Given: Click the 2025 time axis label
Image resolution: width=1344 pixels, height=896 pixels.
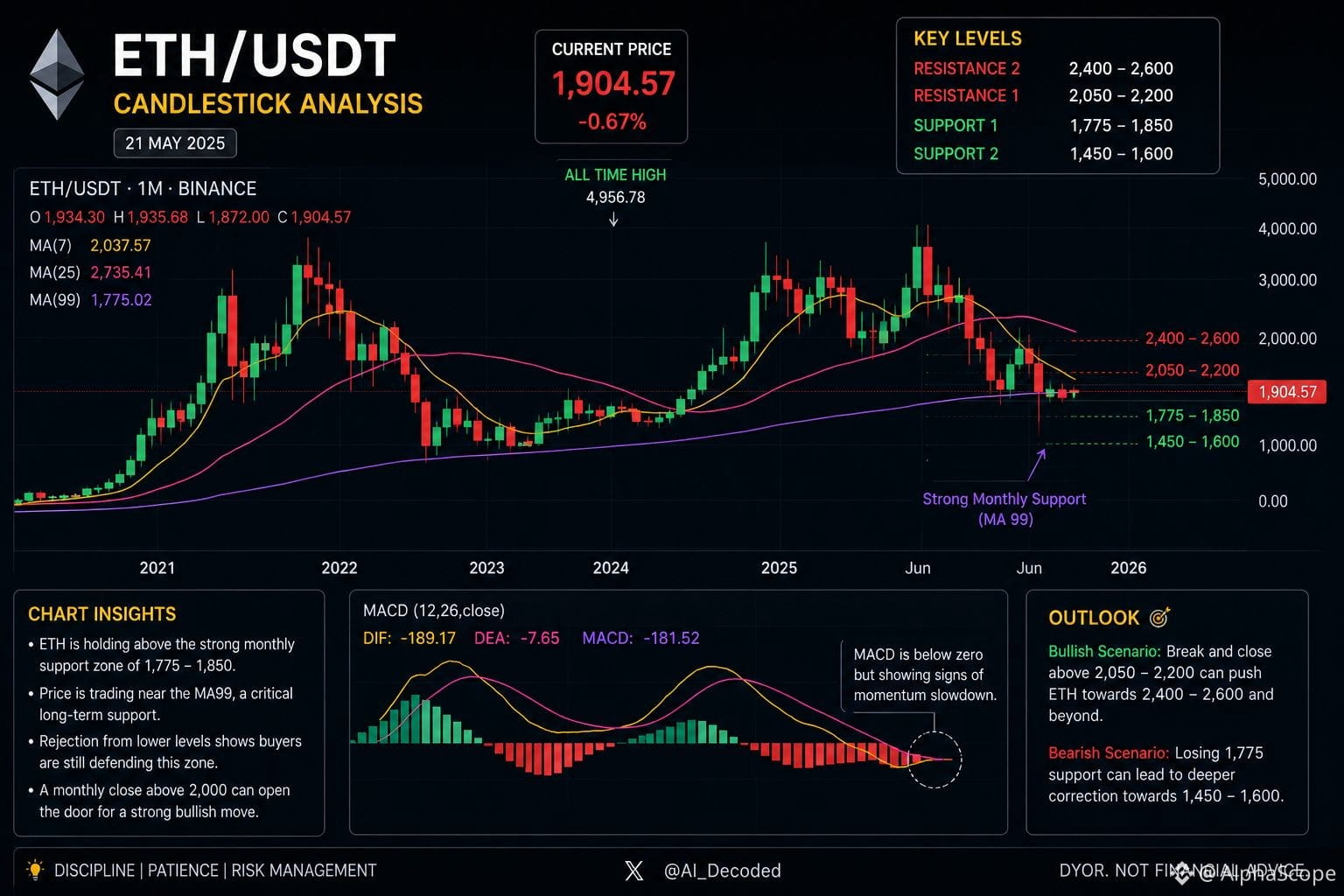Looking at the screenshot, I should [779, 568].
